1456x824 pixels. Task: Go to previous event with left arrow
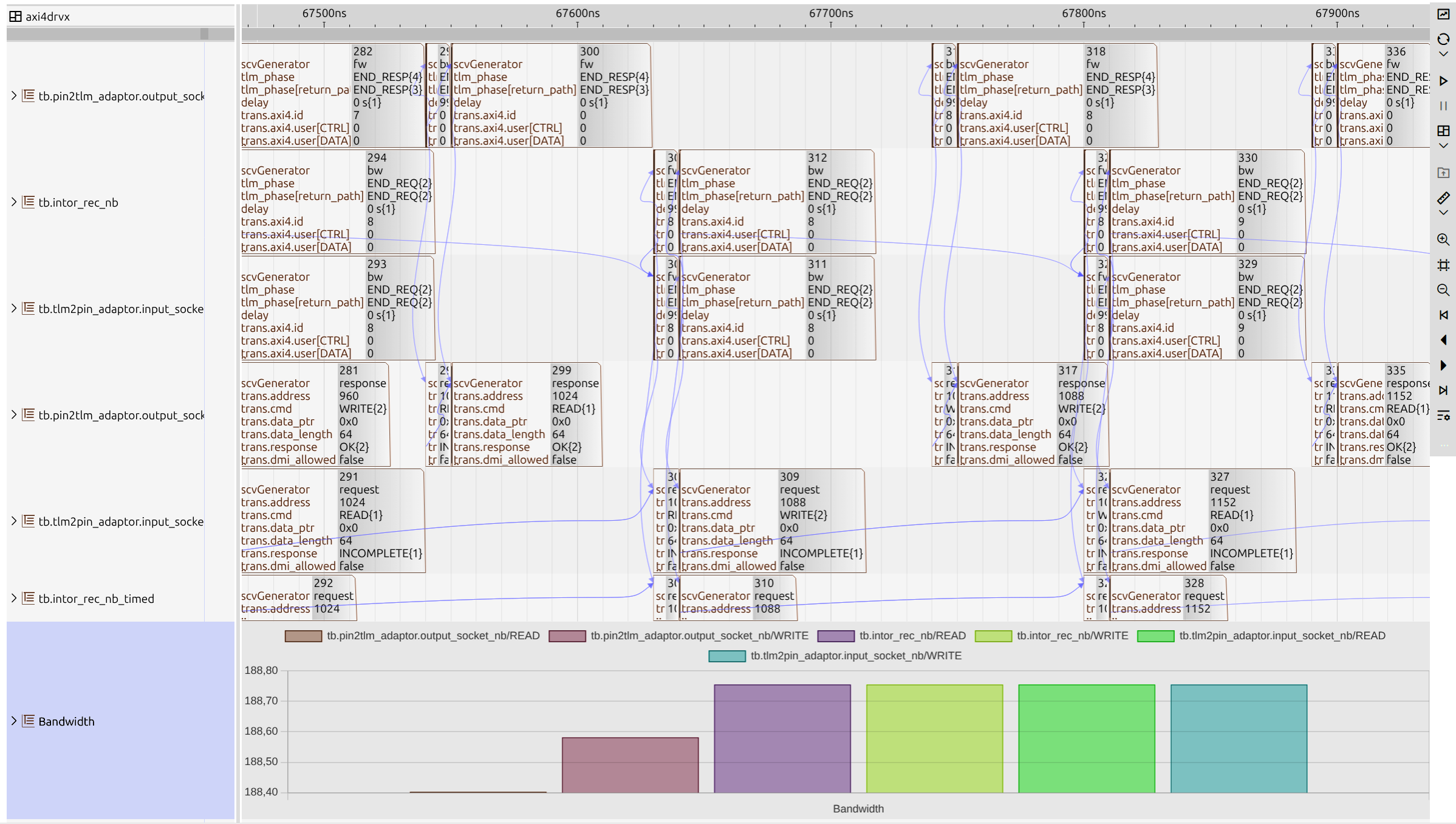click(1443, 340)
